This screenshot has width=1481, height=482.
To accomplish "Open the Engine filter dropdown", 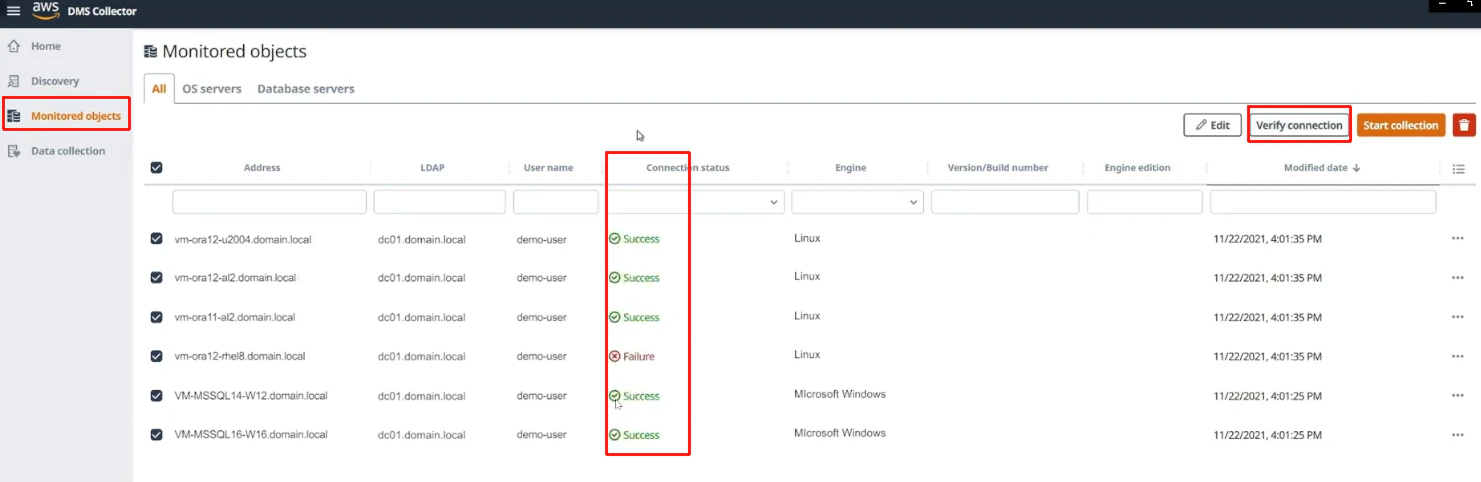I will click(857, 202).
